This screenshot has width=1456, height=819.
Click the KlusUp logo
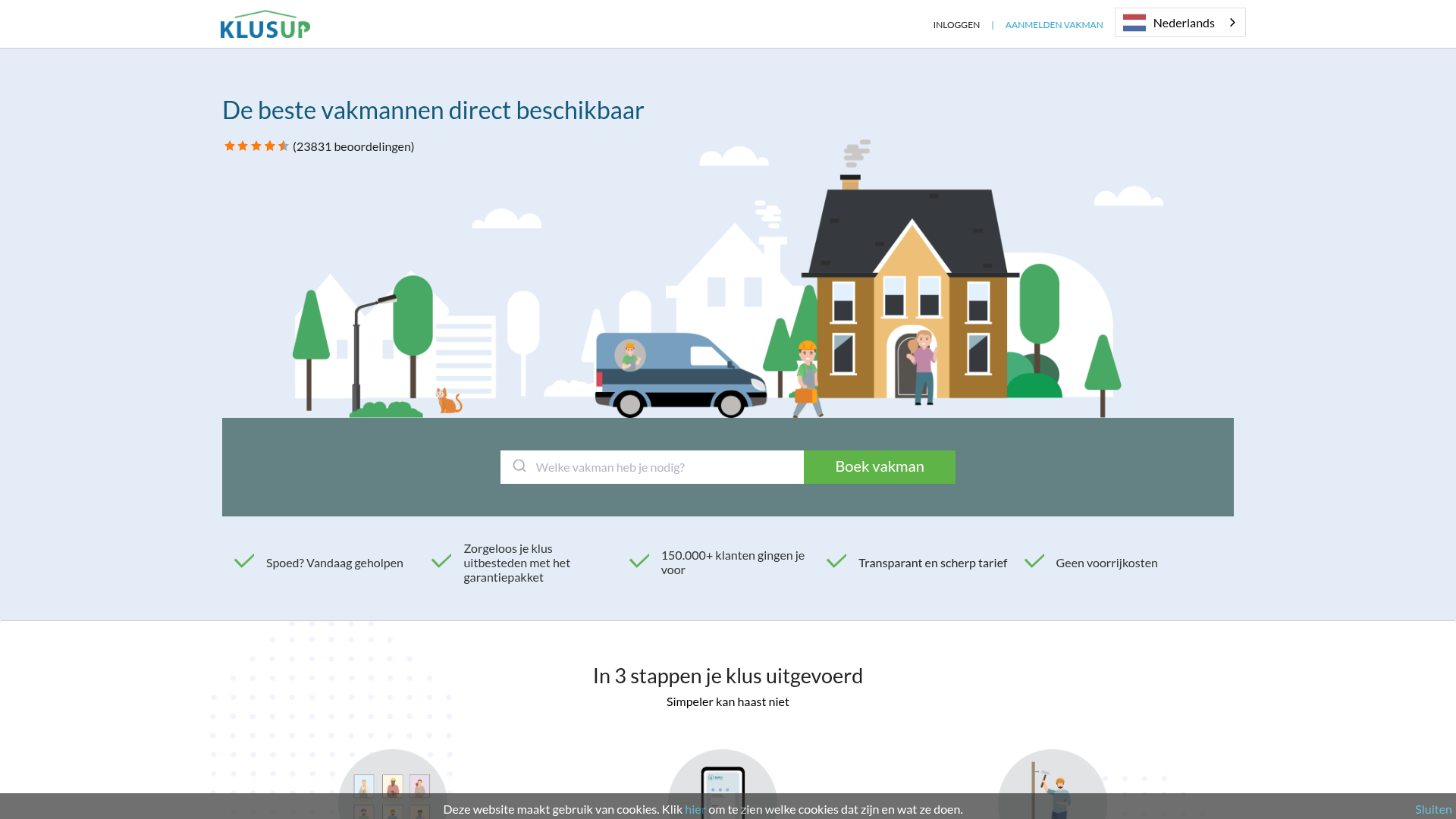tap(265, 24)
